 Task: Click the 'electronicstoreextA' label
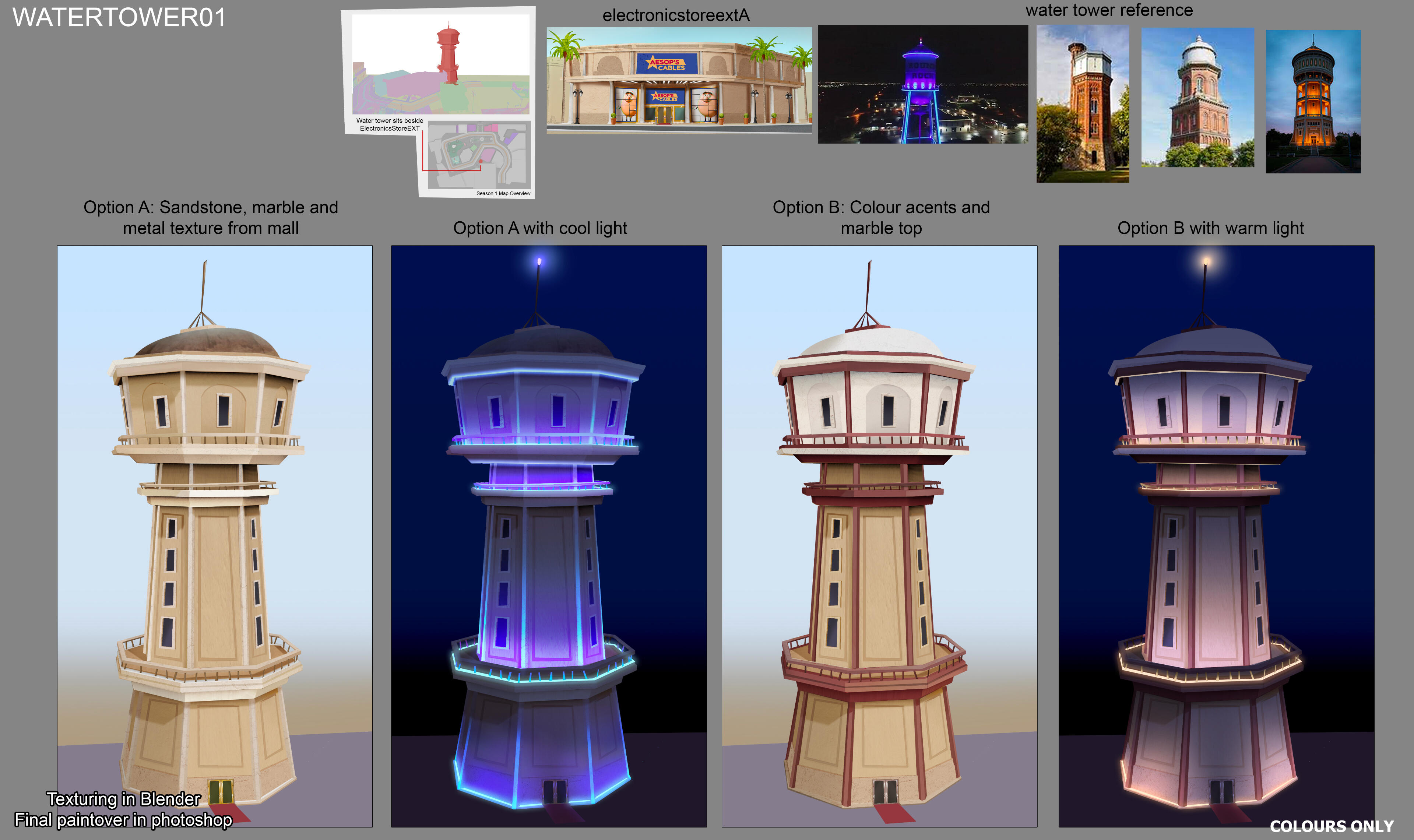(x=676, y=15)
